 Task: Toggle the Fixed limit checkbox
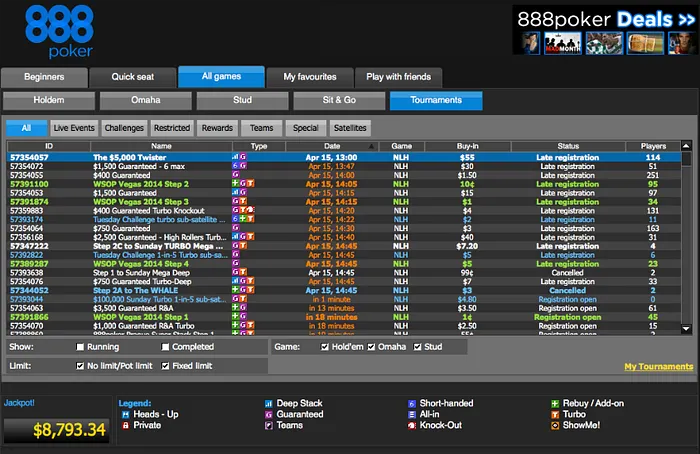click(x=165, y=366)
